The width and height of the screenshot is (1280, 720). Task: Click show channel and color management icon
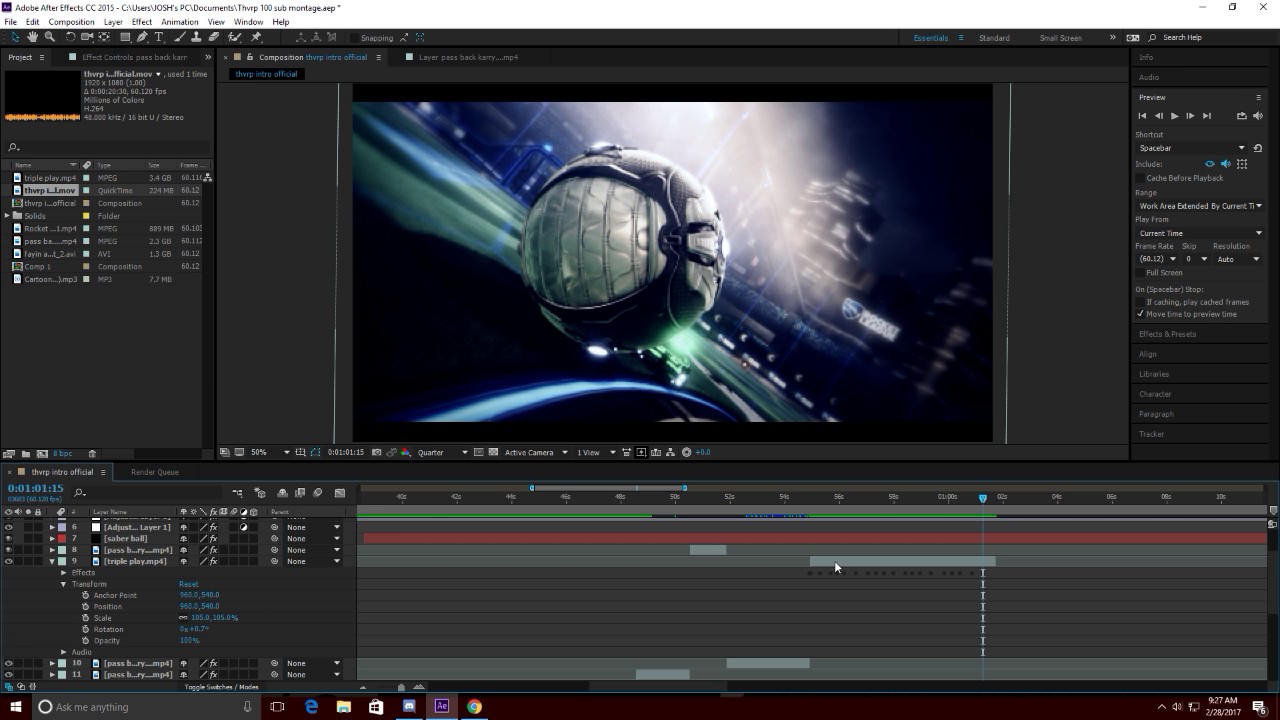(x=405, y=452)
